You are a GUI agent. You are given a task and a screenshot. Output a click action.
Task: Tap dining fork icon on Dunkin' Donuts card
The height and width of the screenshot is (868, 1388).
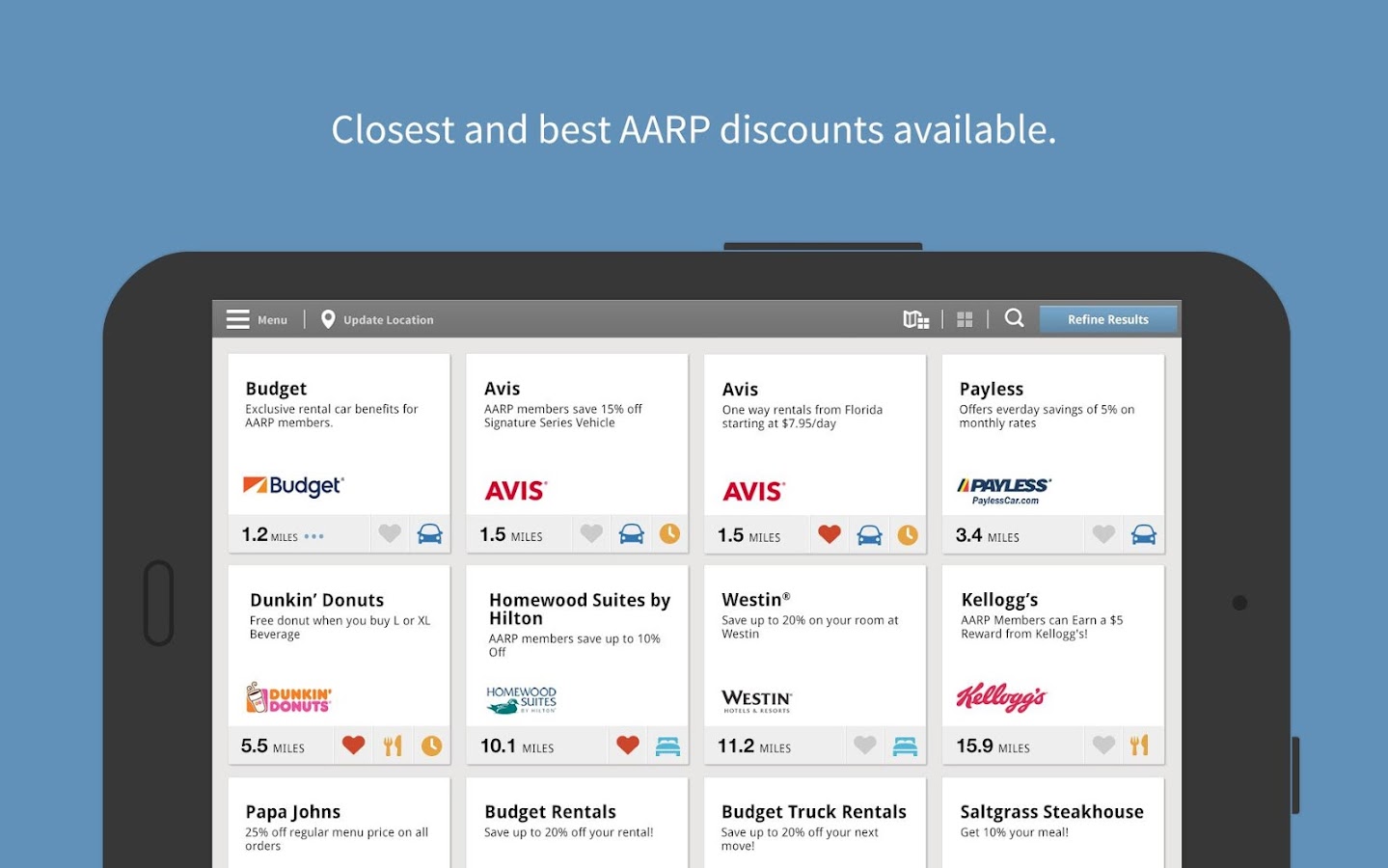pyautogui.click(x=393, y=746)
